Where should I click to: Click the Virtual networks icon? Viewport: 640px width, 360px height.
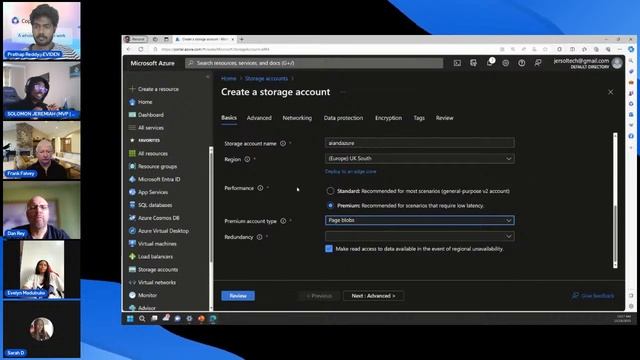click(132, 282)
